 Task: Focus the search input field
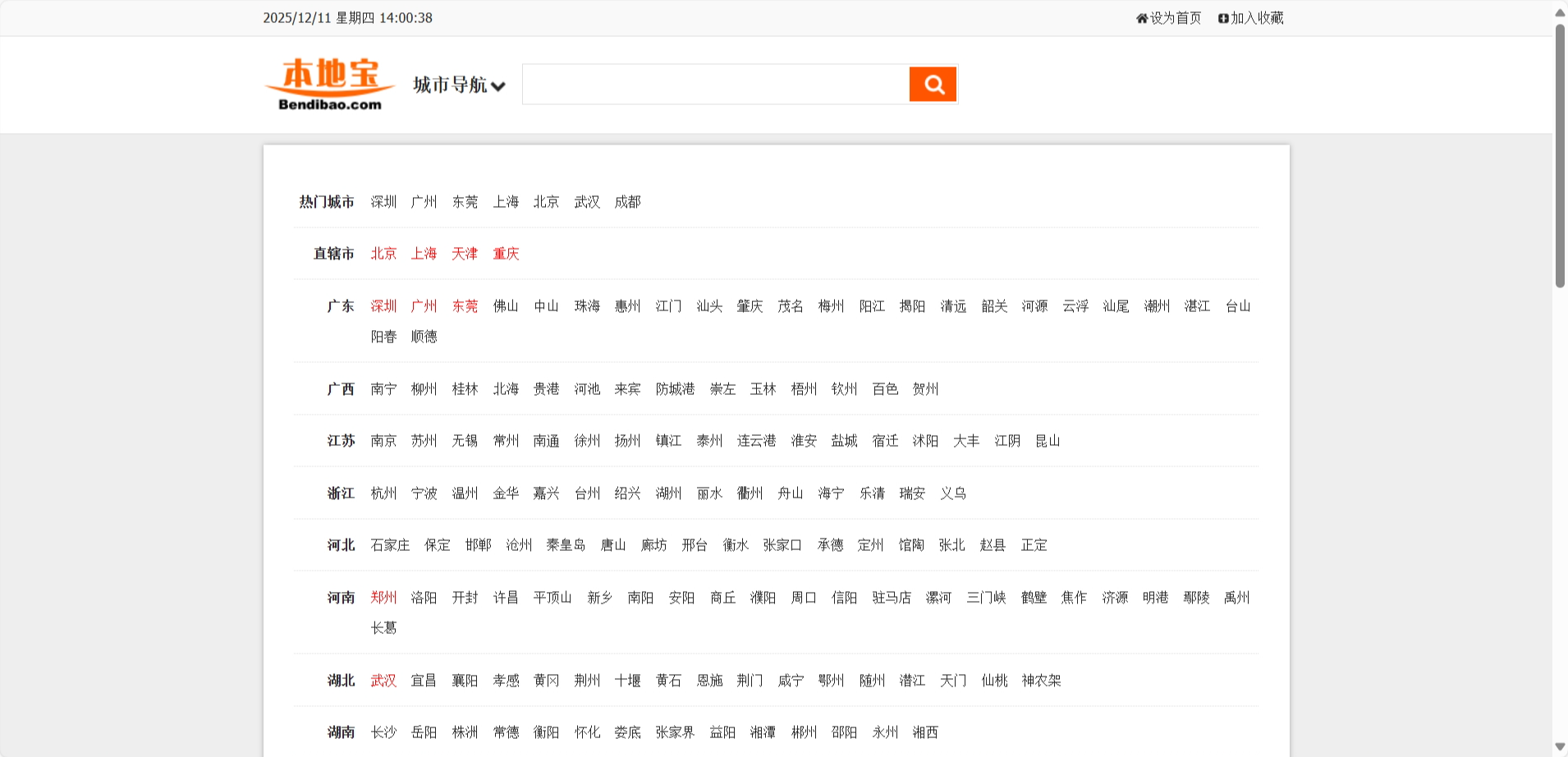coord(715,84)
